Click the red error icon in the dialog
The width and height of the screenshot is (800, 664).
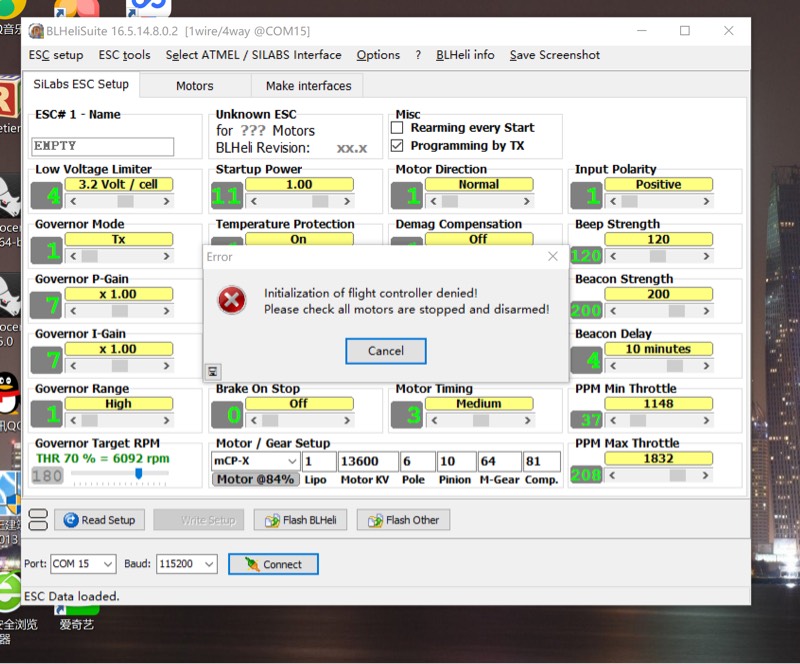point(232,300)
